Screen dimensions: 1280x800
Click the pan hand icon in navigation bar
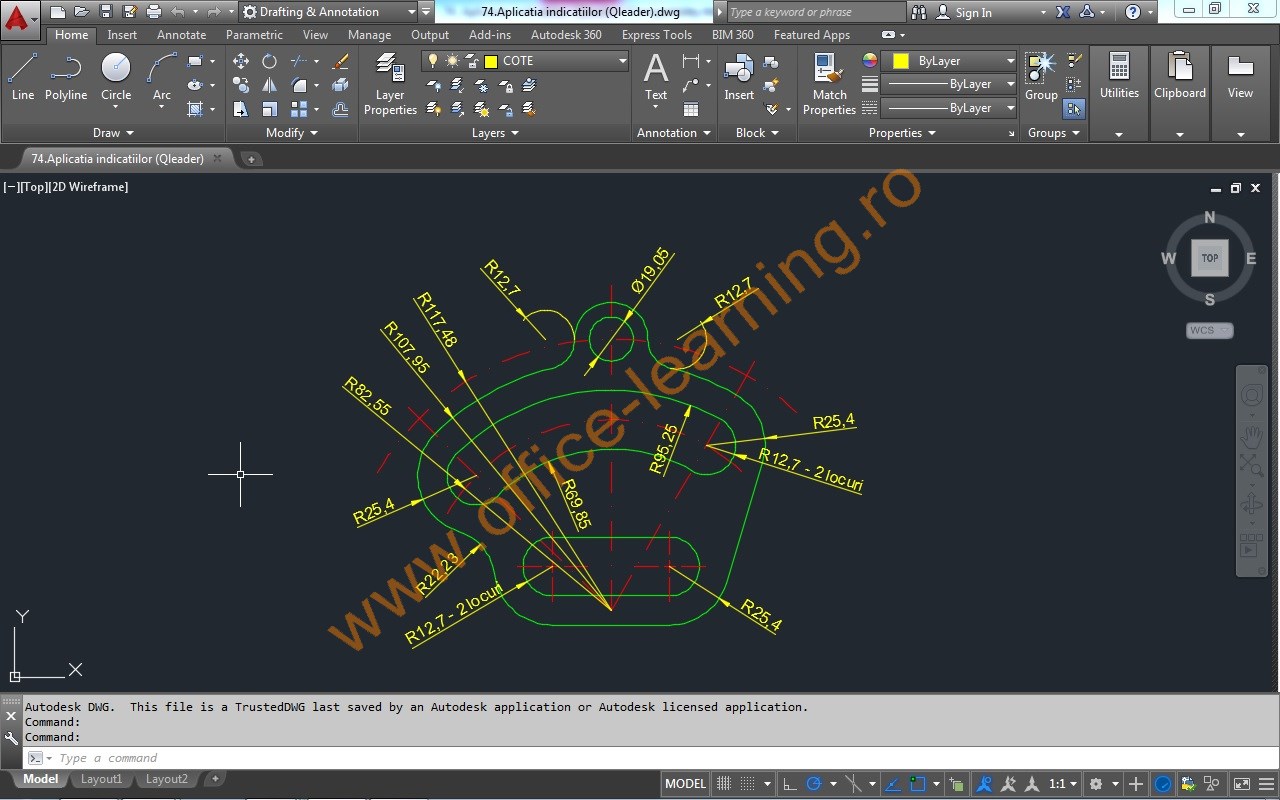click(1252, 436)
